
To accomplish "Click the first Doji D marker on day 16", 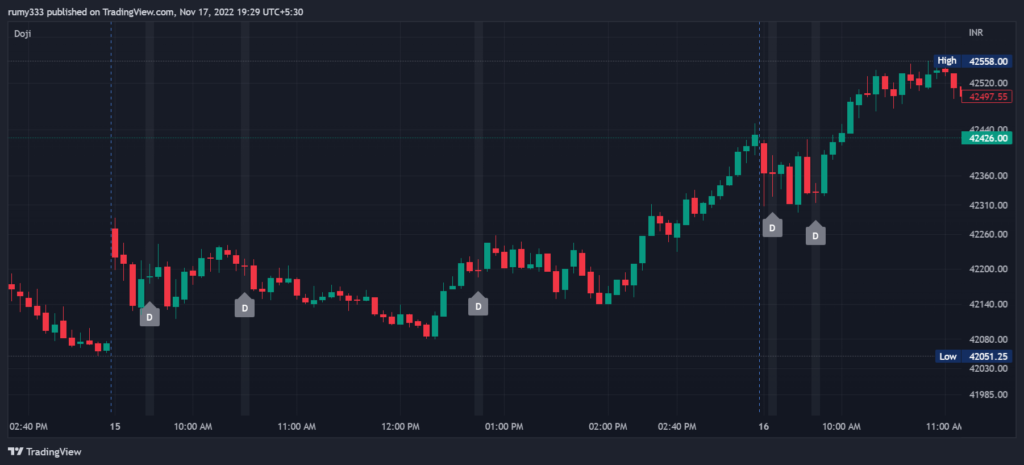I will (x=773, y=225).
